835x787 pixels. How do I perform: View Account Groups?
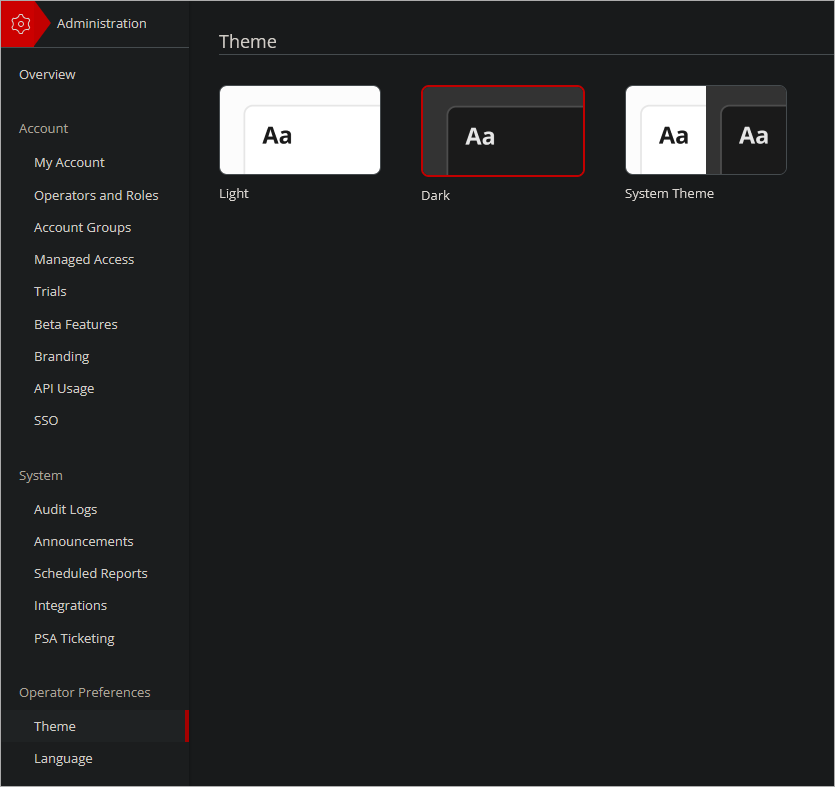[x=82, y=227]
